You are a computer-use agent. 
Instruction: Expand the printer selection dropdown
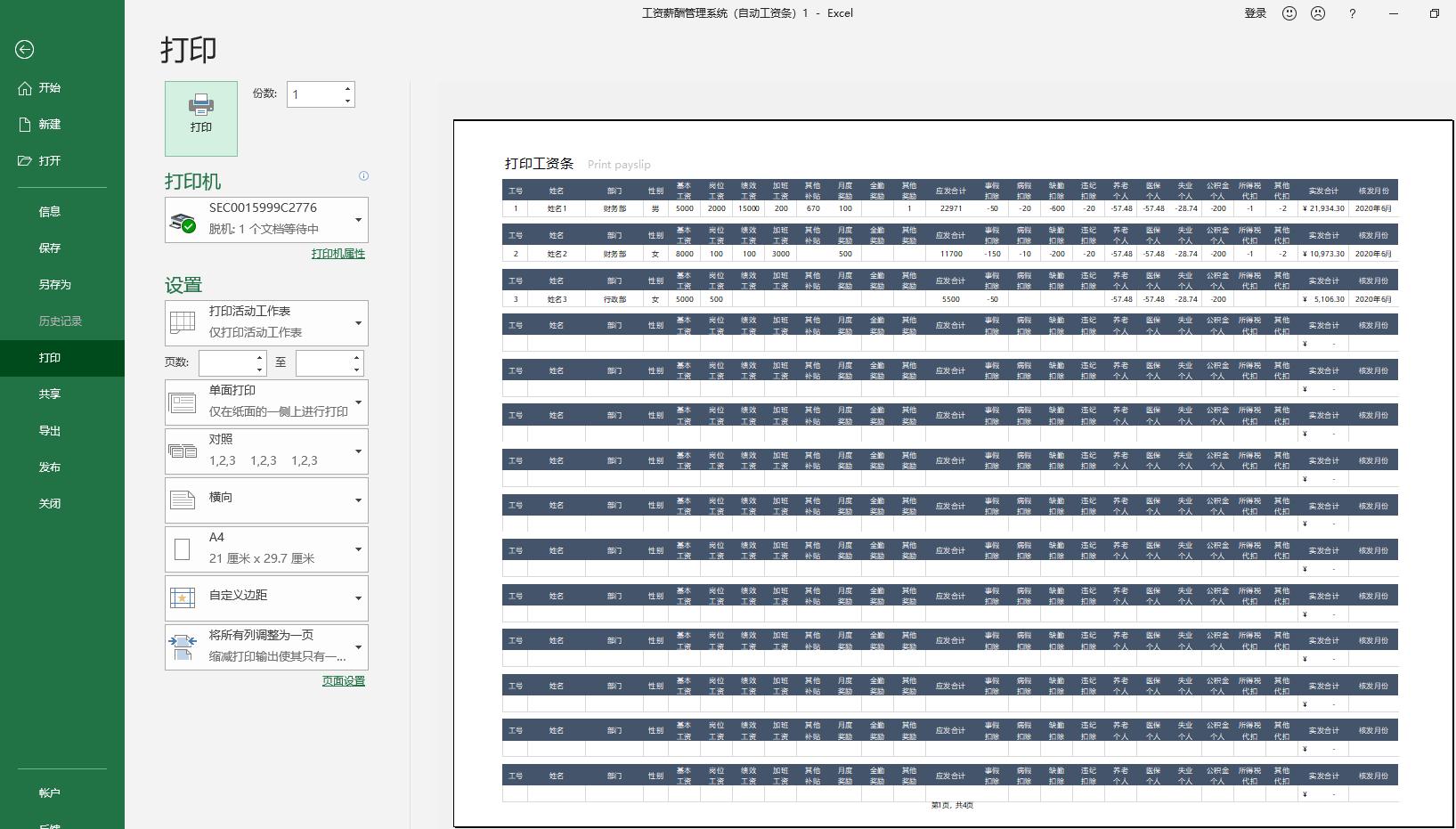click(358, 220)
